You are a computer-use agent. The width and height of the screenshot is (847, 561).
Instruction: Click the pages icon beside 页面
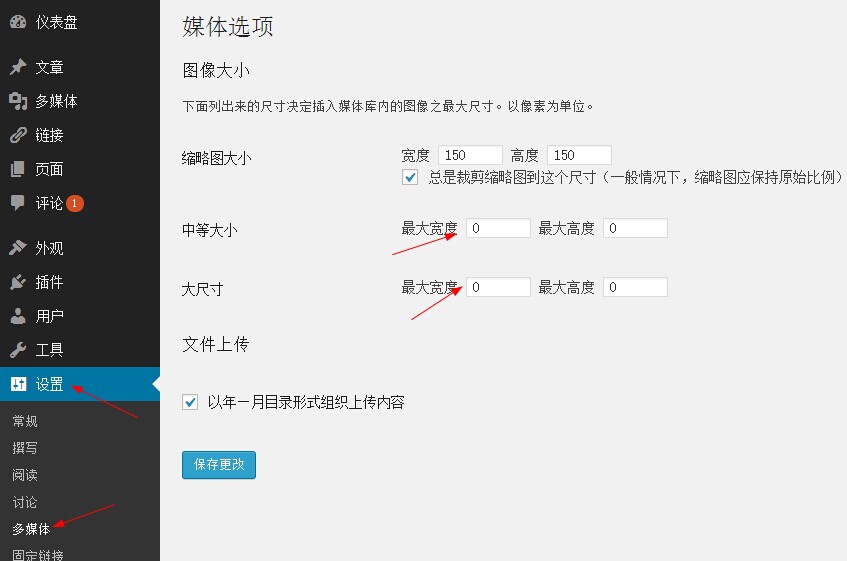point(18,169)
